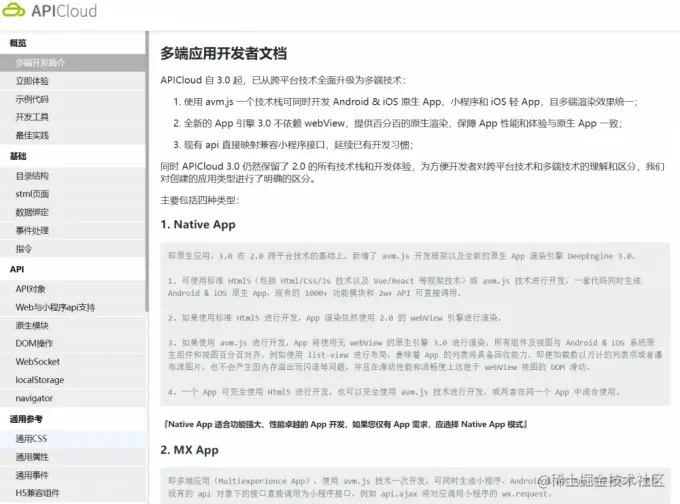This screenshot has height=504, width=680.
Task: Click the APICloud brand name text
Action: 64,11
